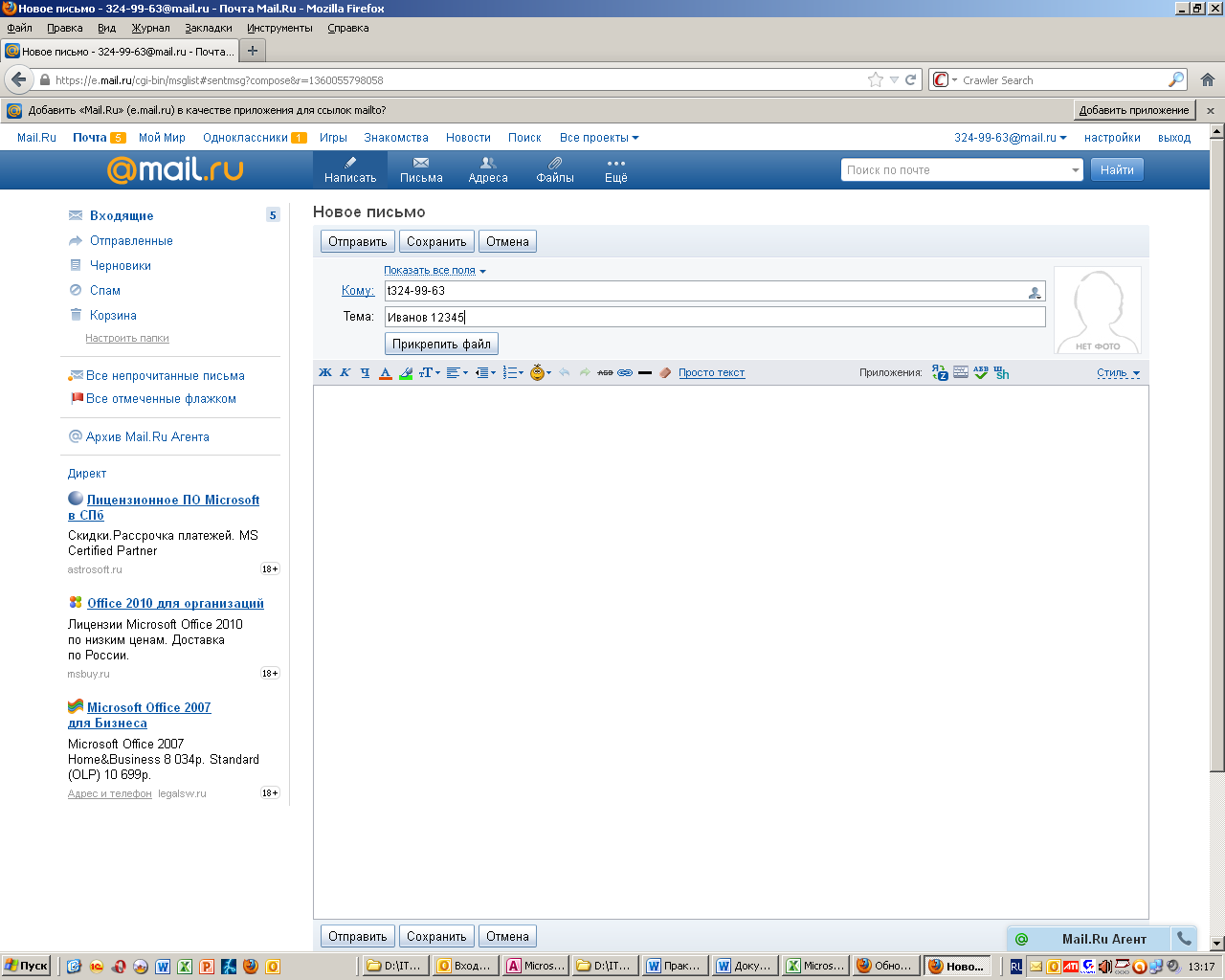Screen dimensions: 1225x980
Task: Open the Поиск по почте dropdown arrow
Action: coord(1075,170)
